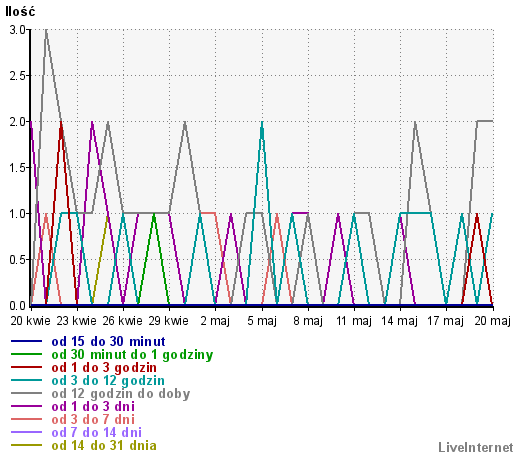Click the '0.5' y-axis value
The image size is (520, 457).
pos(18,260)
